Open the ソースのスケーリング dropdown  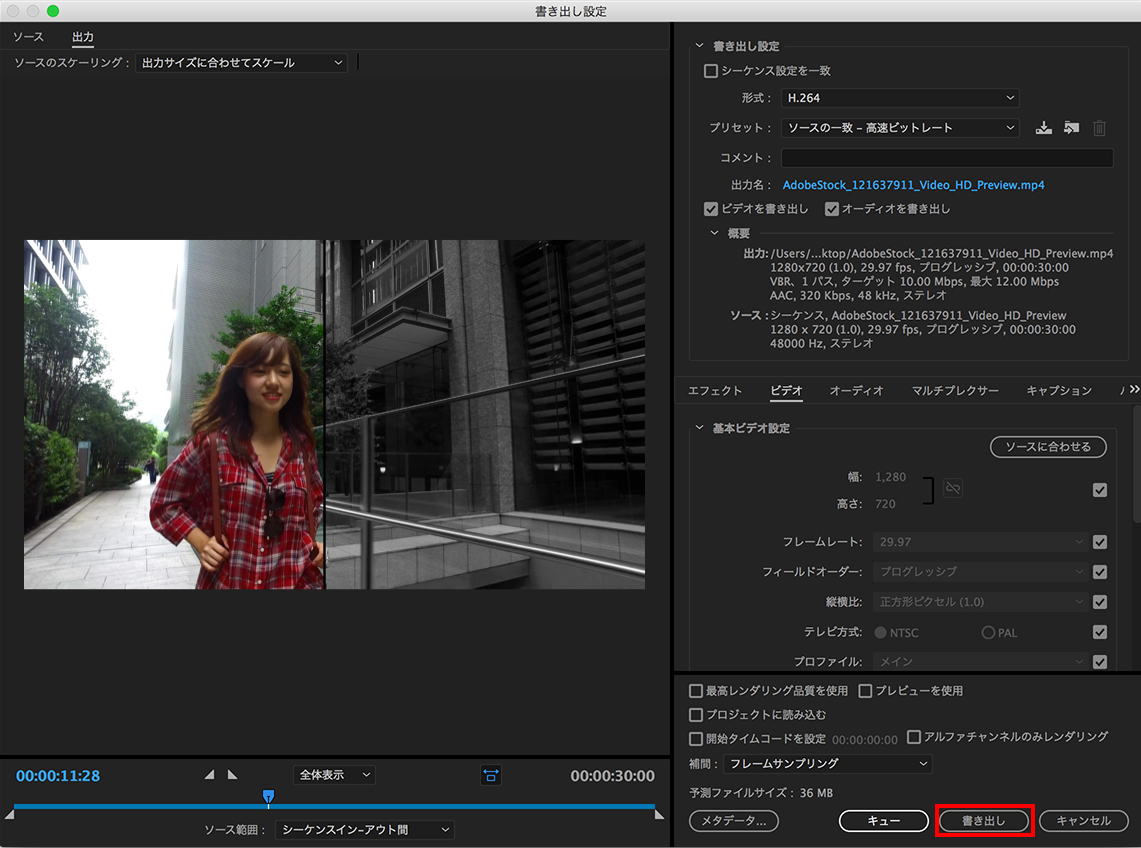click(242, 63)
